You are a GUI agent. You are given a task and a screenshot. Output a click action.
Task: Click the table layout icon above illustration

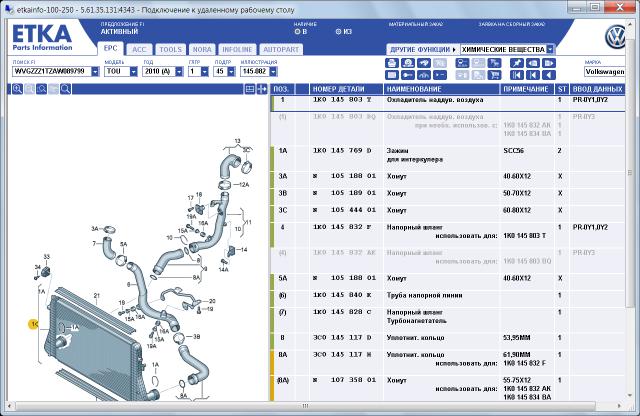[x=250, y=89]
